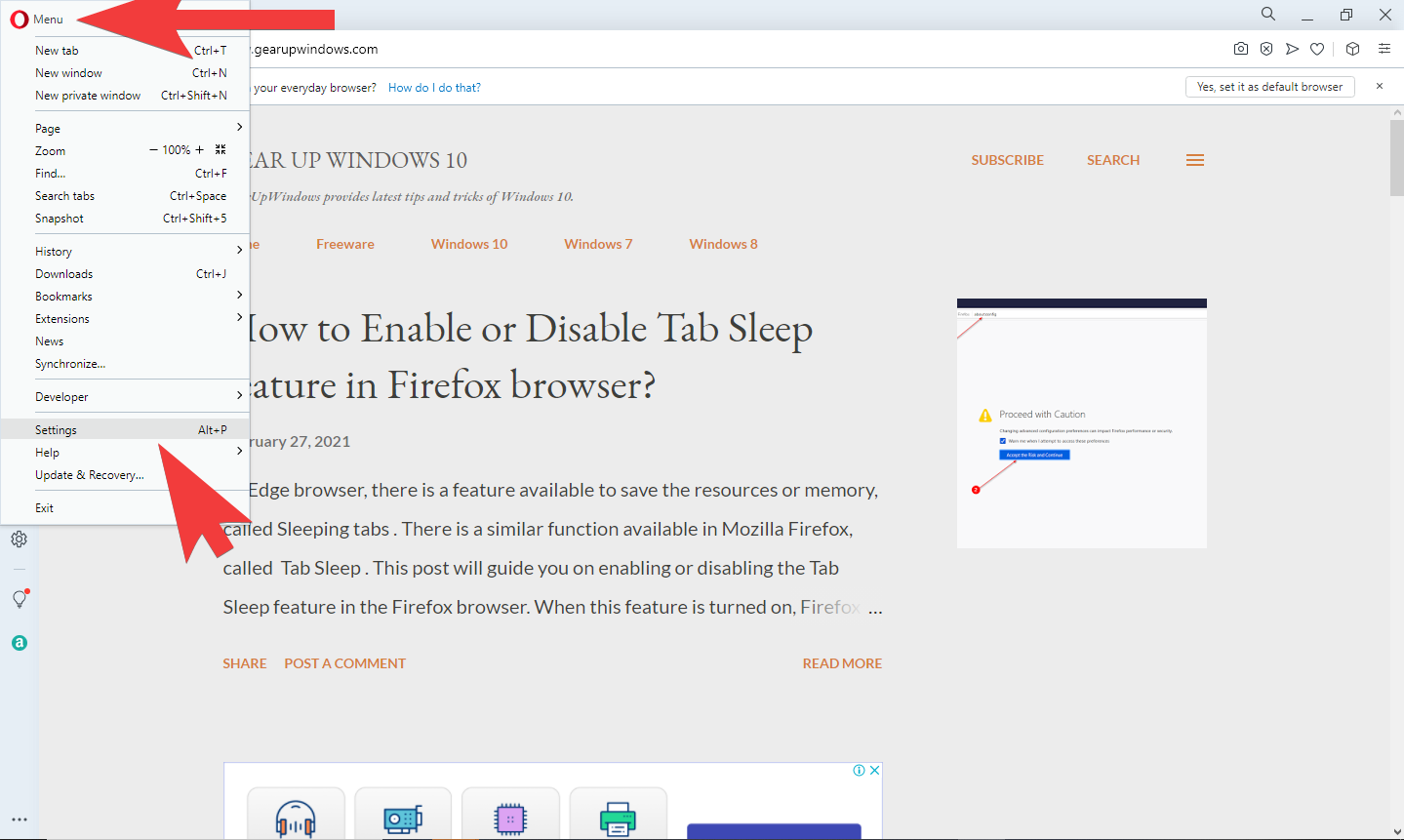The width and height of the screenshot is (1404, 840).
Task: Open the Windows 10 category link
Action: 469,244
